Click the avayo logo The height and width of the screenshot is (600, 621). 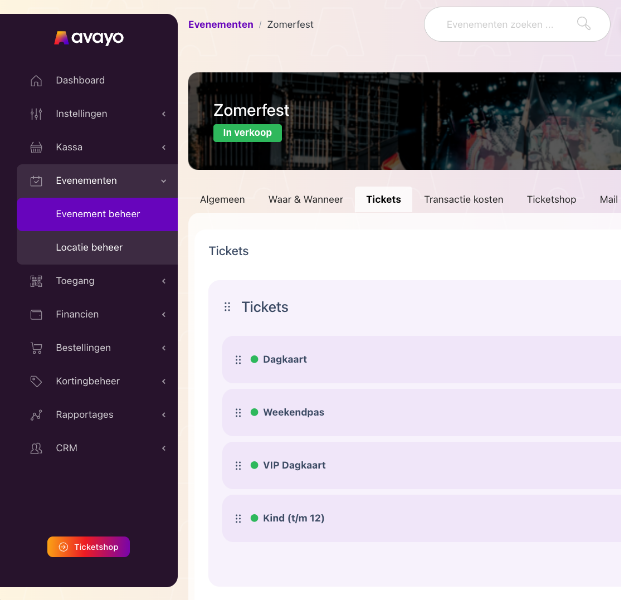click(89, 38)
